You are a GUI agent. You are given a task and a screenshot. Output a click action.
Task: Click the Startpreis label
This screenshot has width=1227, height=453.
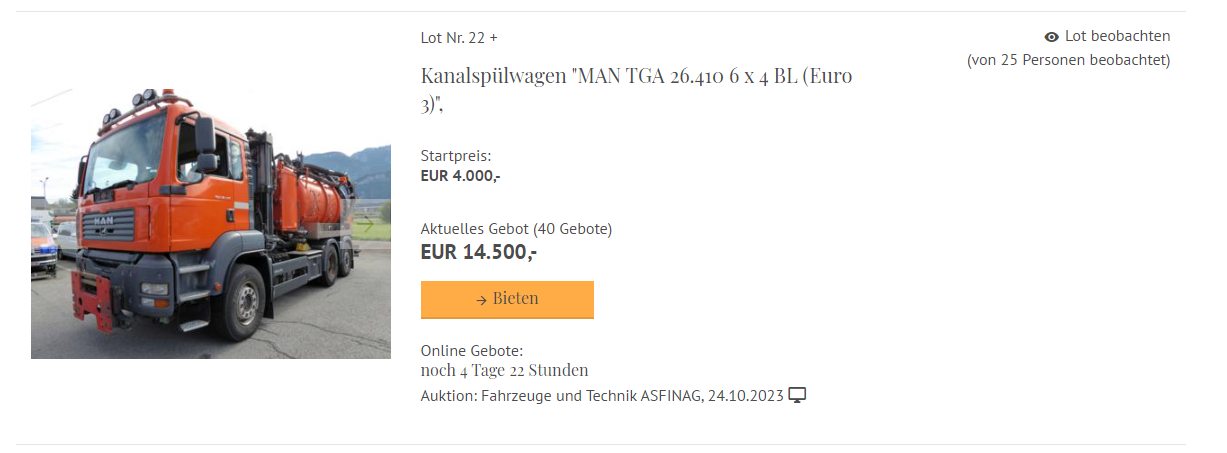pos(456,156)
